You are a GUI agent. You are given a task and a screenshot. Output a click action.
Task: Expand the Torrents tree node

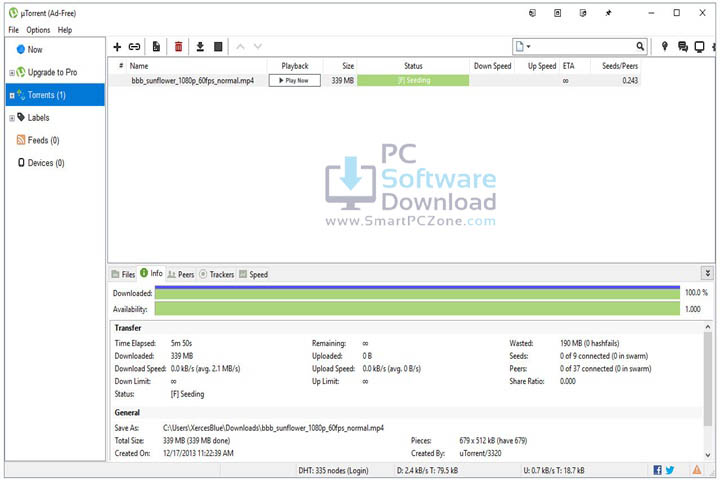(12, 96)
